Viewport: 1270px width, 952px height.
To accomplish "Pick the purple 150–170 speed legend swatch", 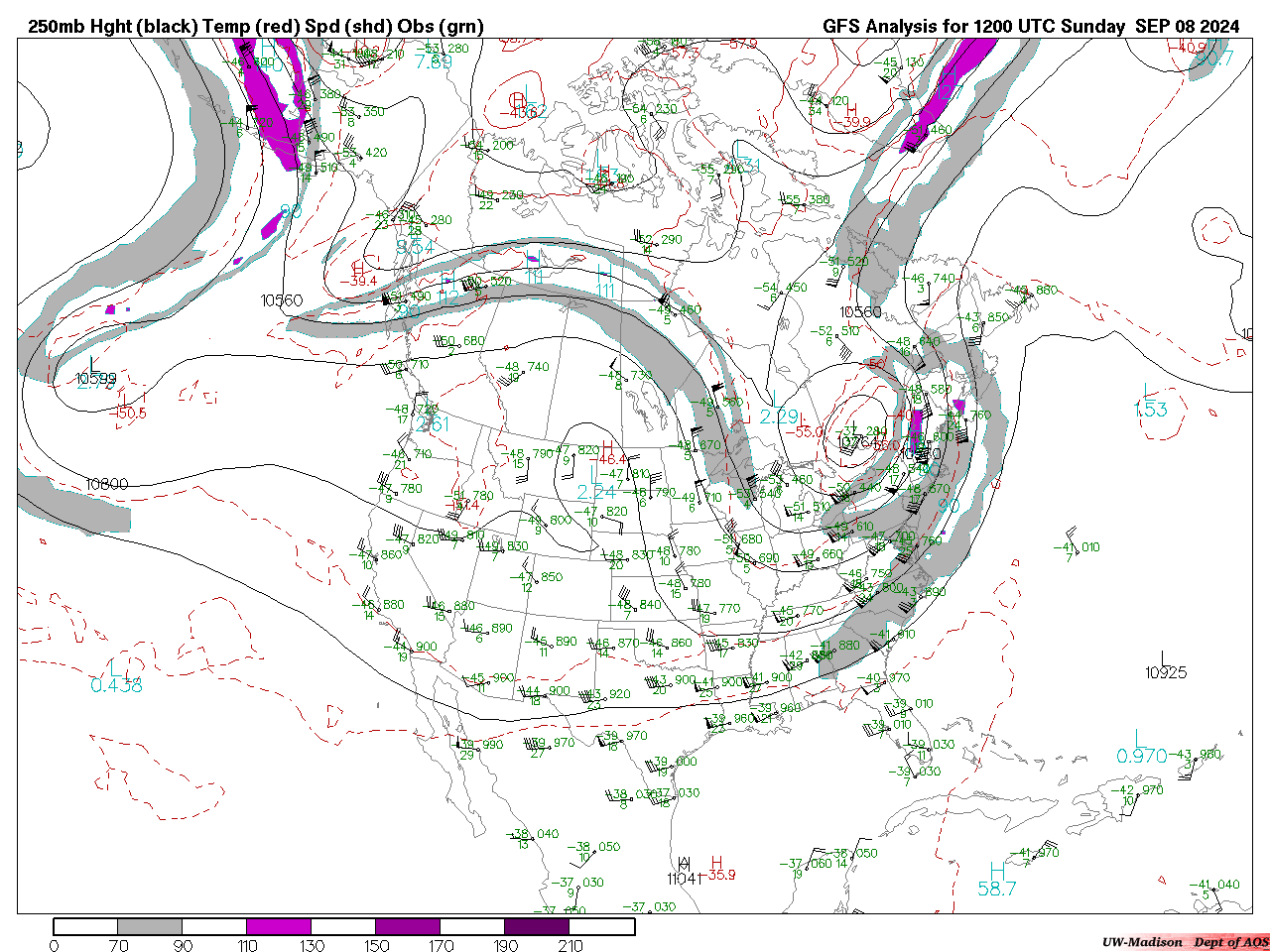I will pyautogui.click(x=408, y=926).
